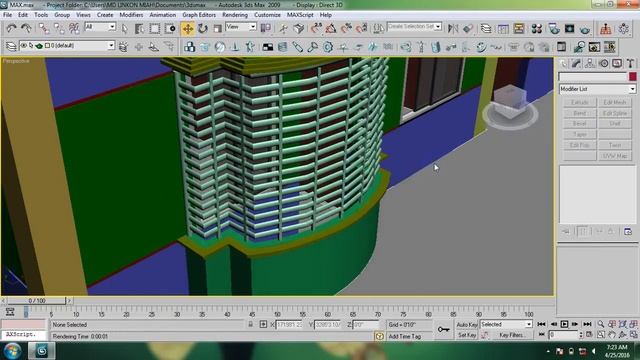Open the Selected key filter dropdown
Viewport: 640px width, 360px height.
[x=506, y=324]
